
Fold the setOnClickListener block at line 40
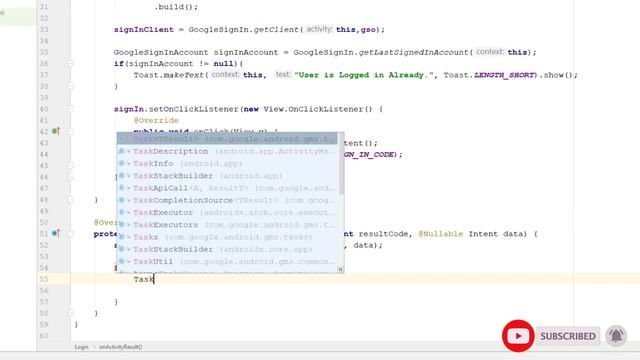point(70,109)
